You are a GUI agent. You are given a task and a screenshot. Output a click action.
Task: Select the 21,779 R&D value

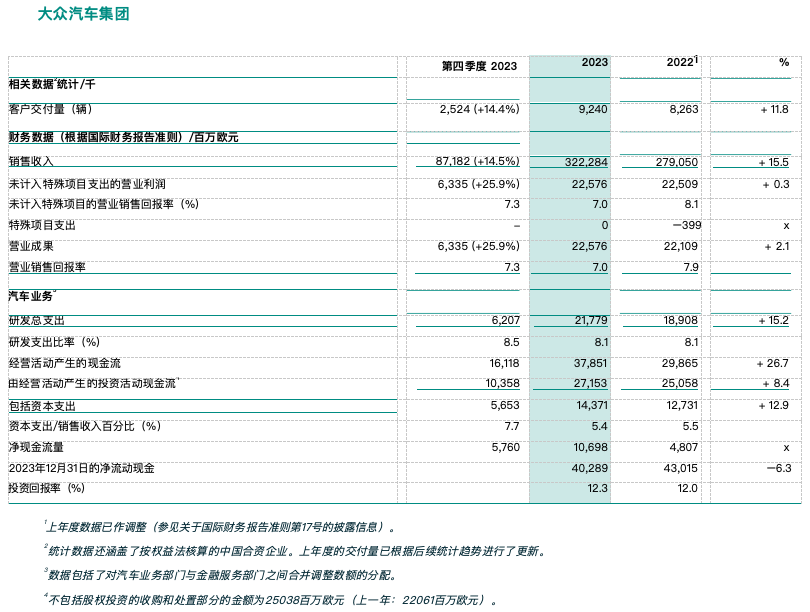pyautogui.click(x=591, y=320)
